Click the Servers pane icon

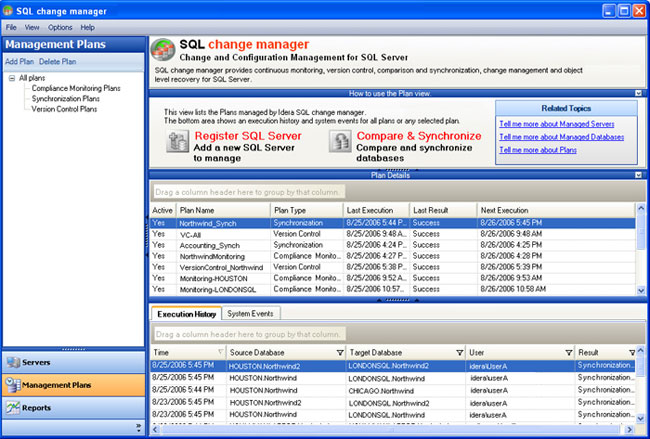[x=13, y=362]
